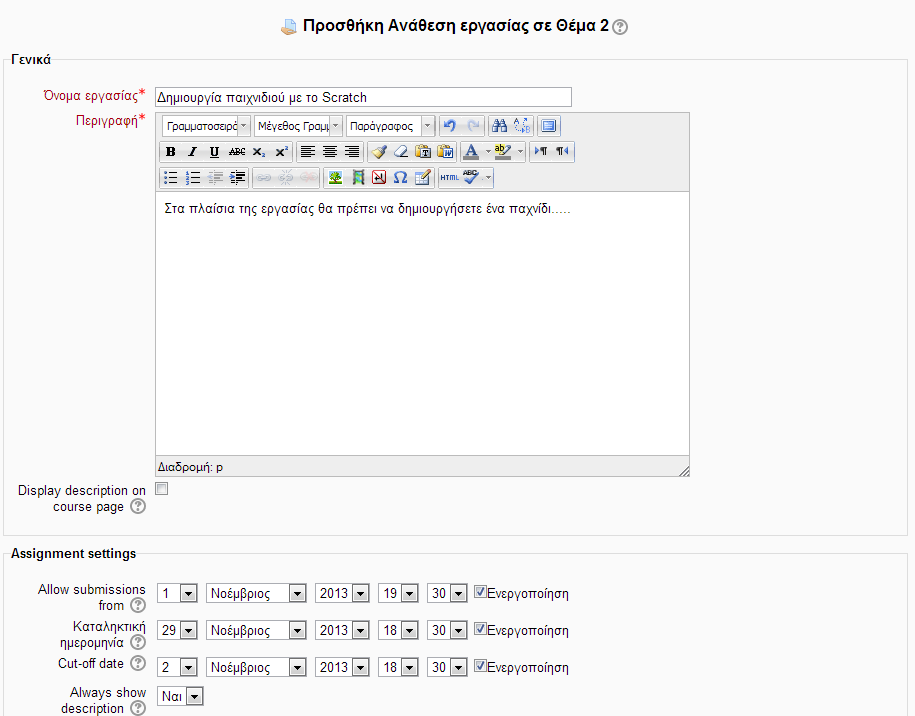Image resolution: width=915 pixels, height=716 pixels.
Task: Open find with the binoculars icon
Action: click(499, 125)
